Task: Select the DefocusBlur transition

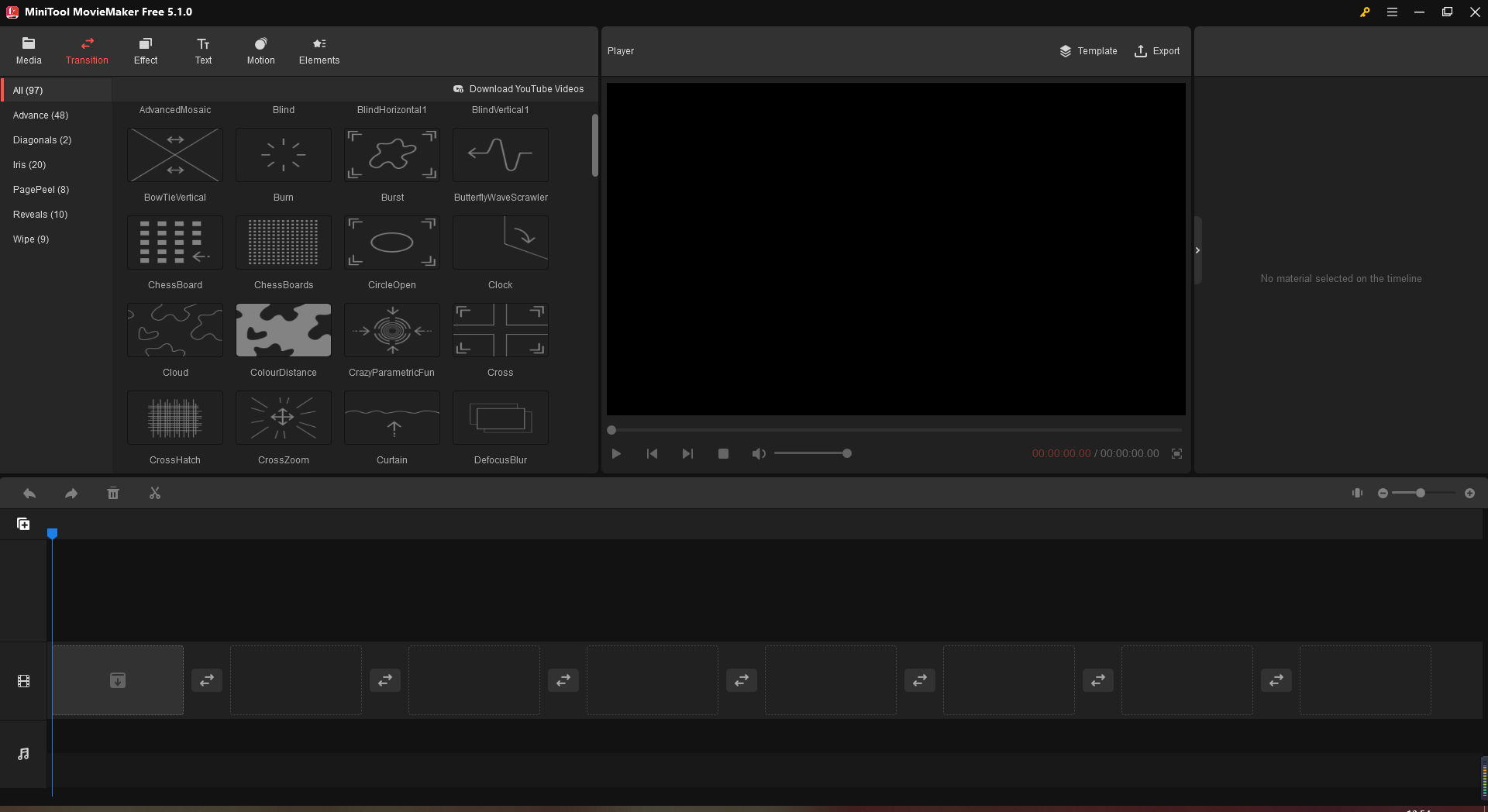Action: [501, 418]
